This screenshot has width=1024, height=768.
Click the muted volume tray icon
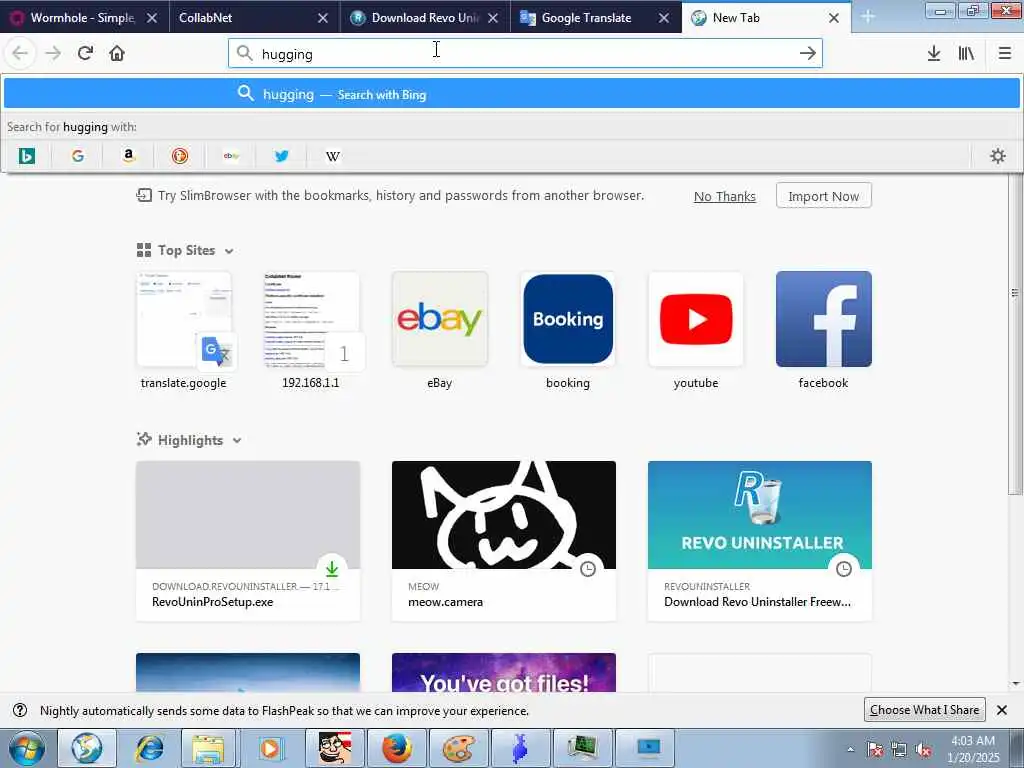(923, 750)
